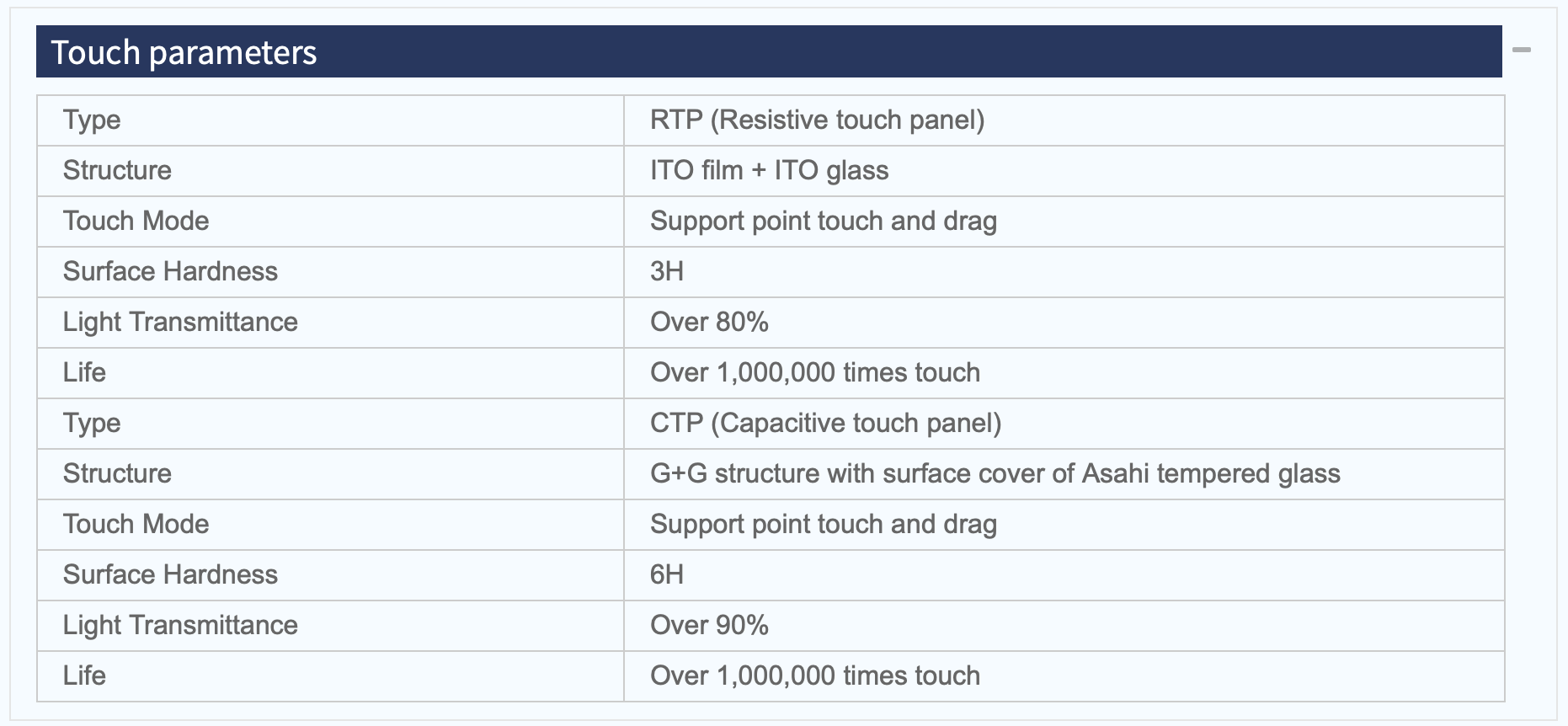The width and height of the screenshot is (1568, 726).
Task: Select the 3H surface hardness value
Action: pyautogui.click(x=666, y=271)
